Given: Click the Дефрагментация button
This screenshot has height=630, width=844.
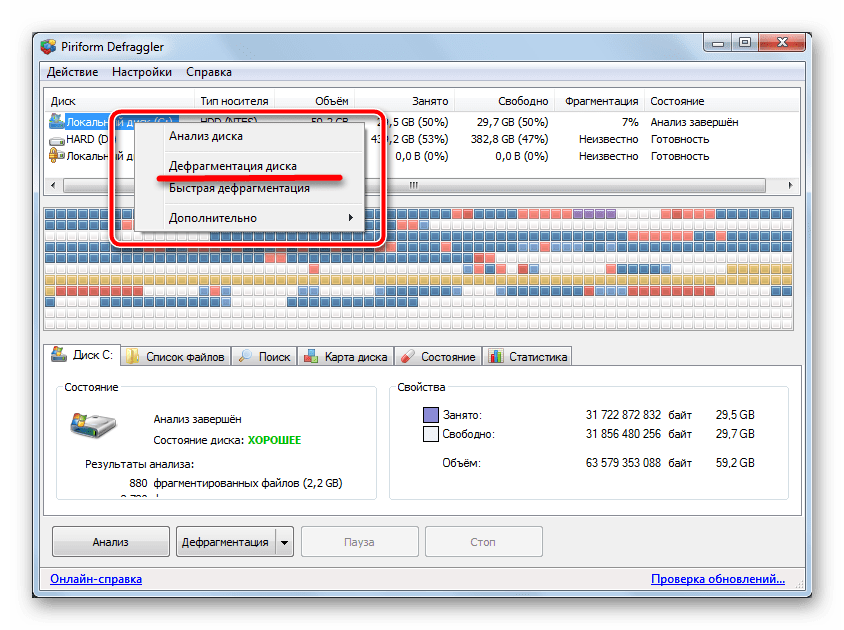Looking at the screenshot, I should [x=226, y=542].
